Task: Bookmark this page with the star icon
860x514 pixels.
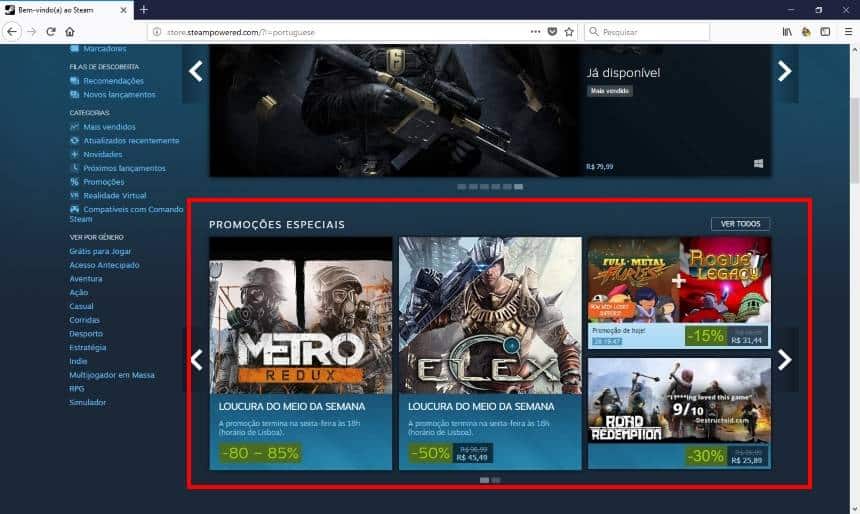Action: tap(569, 32)
